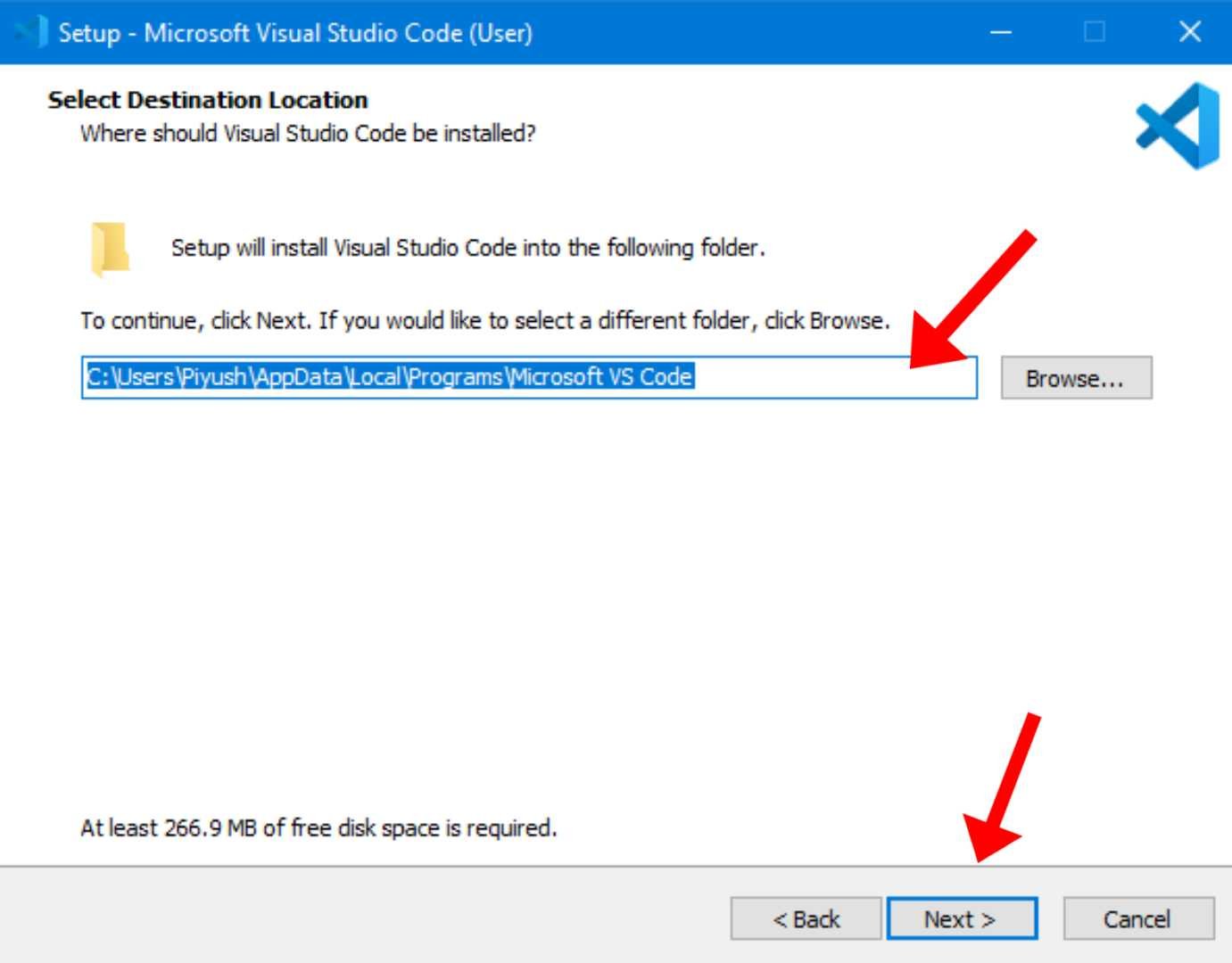Viewport: 1232px width, 963px height.
Task: Click the VS Code icon in title bar
Action: pos(29,32)
